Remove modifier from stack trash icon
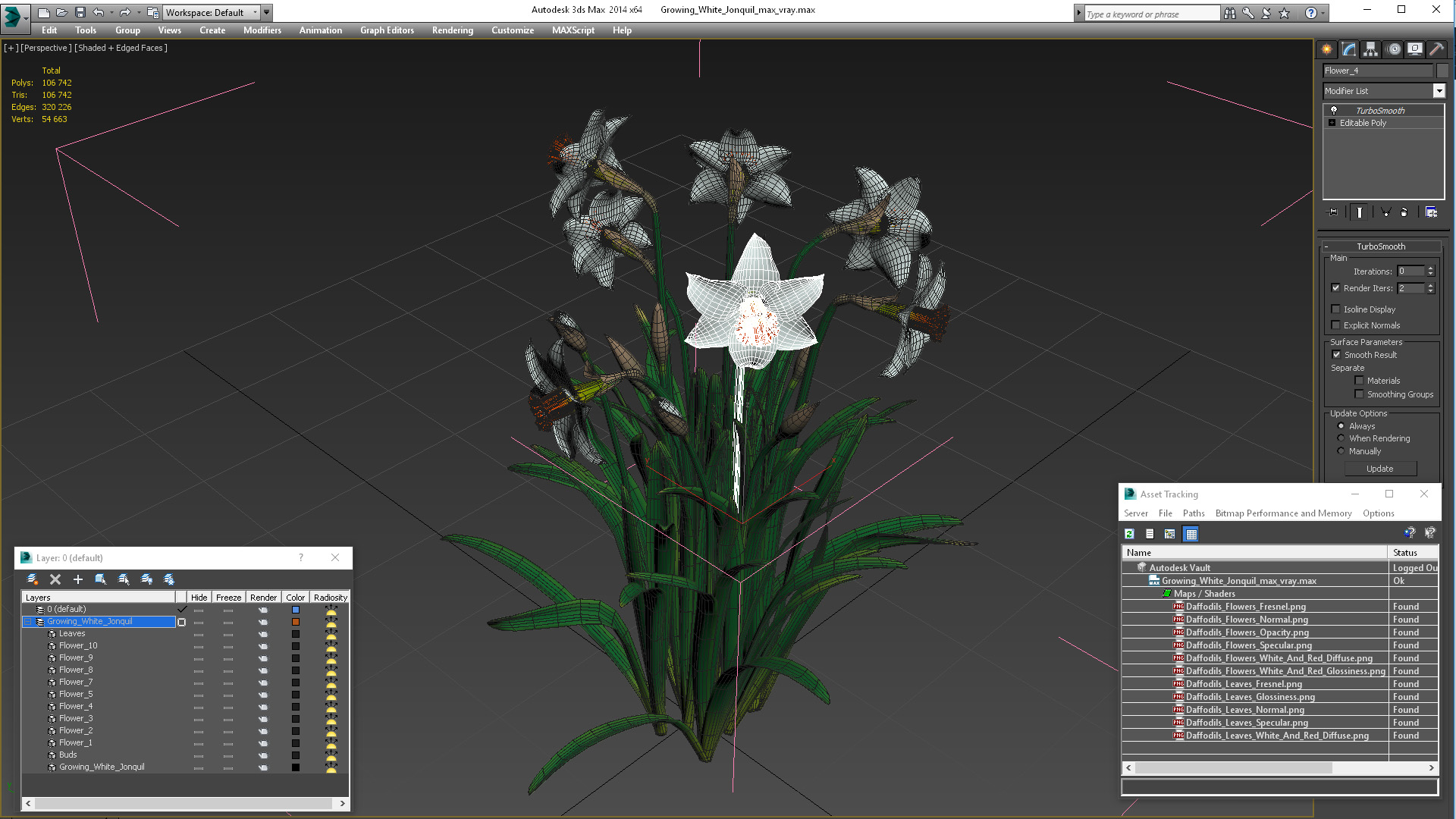The image size is (1456, 819). tap(1404, 212)
